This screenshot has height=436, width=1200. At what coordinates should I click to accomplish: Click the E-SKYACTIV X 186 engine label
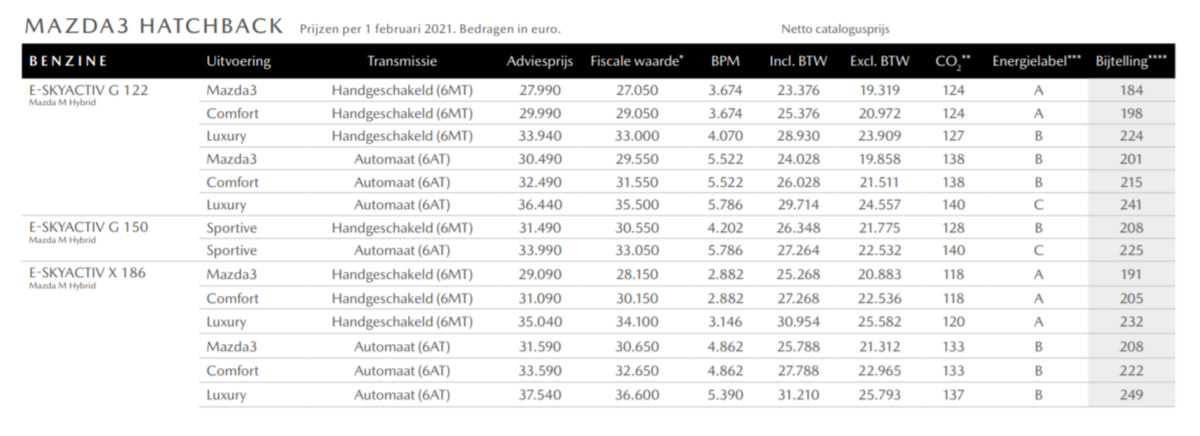pyautogui.click(x=88, y=273)
